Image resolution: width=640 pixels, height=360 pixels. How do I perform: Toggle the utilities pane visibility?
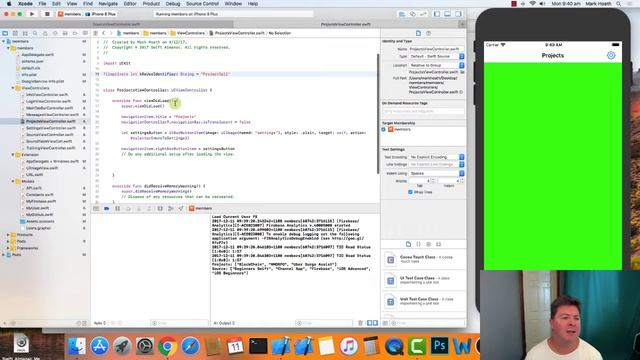click(x=458, y=14)
